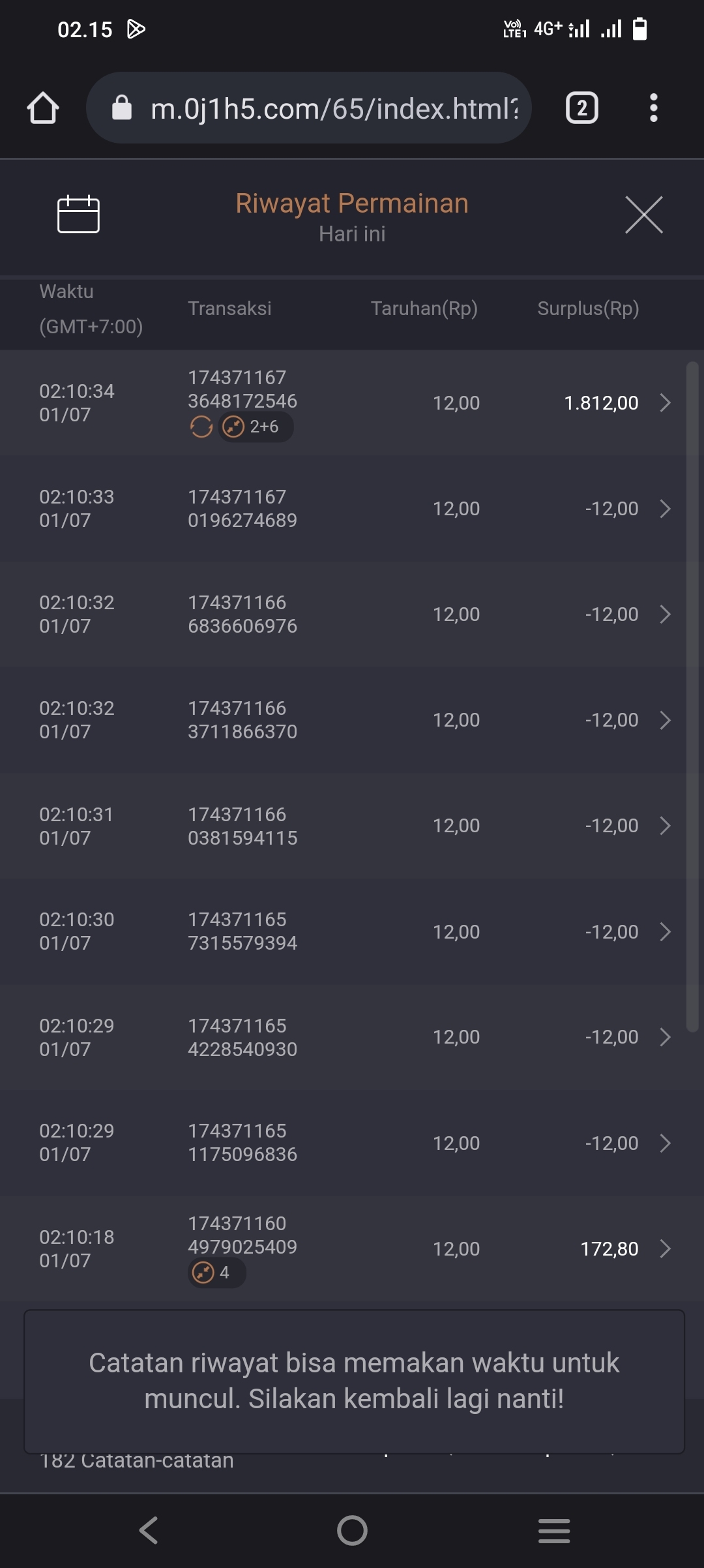Screen dimensions: 704x1568
Task: Expand the 02:10:30 transaction chevron
Action: click(665, 932)
